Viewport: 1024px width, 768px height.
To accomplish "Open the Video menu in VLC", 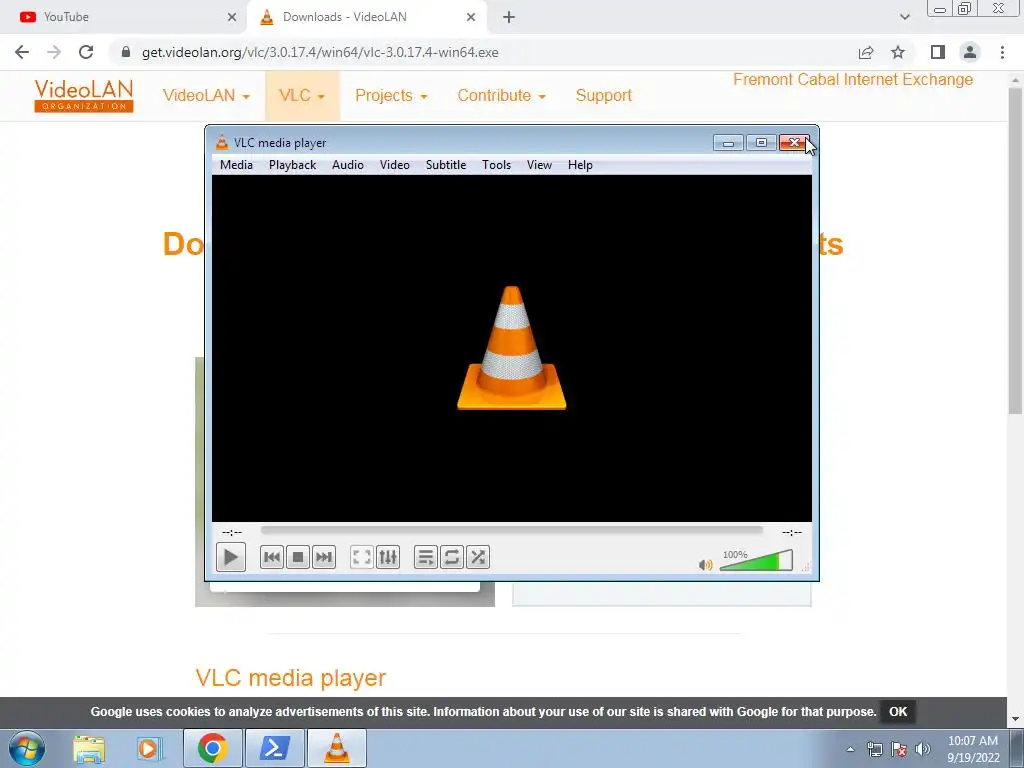I will [x=395, y=165].
